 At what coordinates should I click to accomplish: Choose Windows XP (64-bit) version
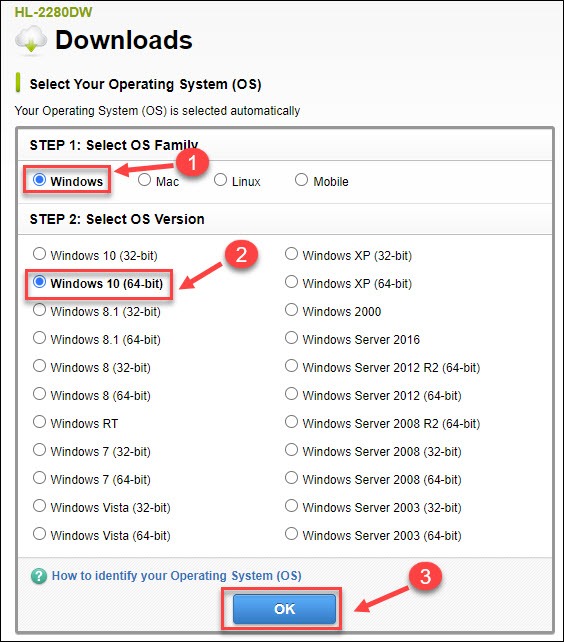coord(291,282)
